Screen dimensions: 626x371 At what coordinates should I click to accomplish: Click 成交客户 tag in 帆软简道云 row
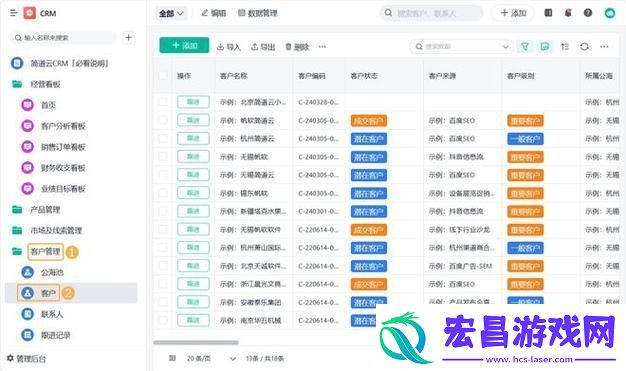[368, 121]
